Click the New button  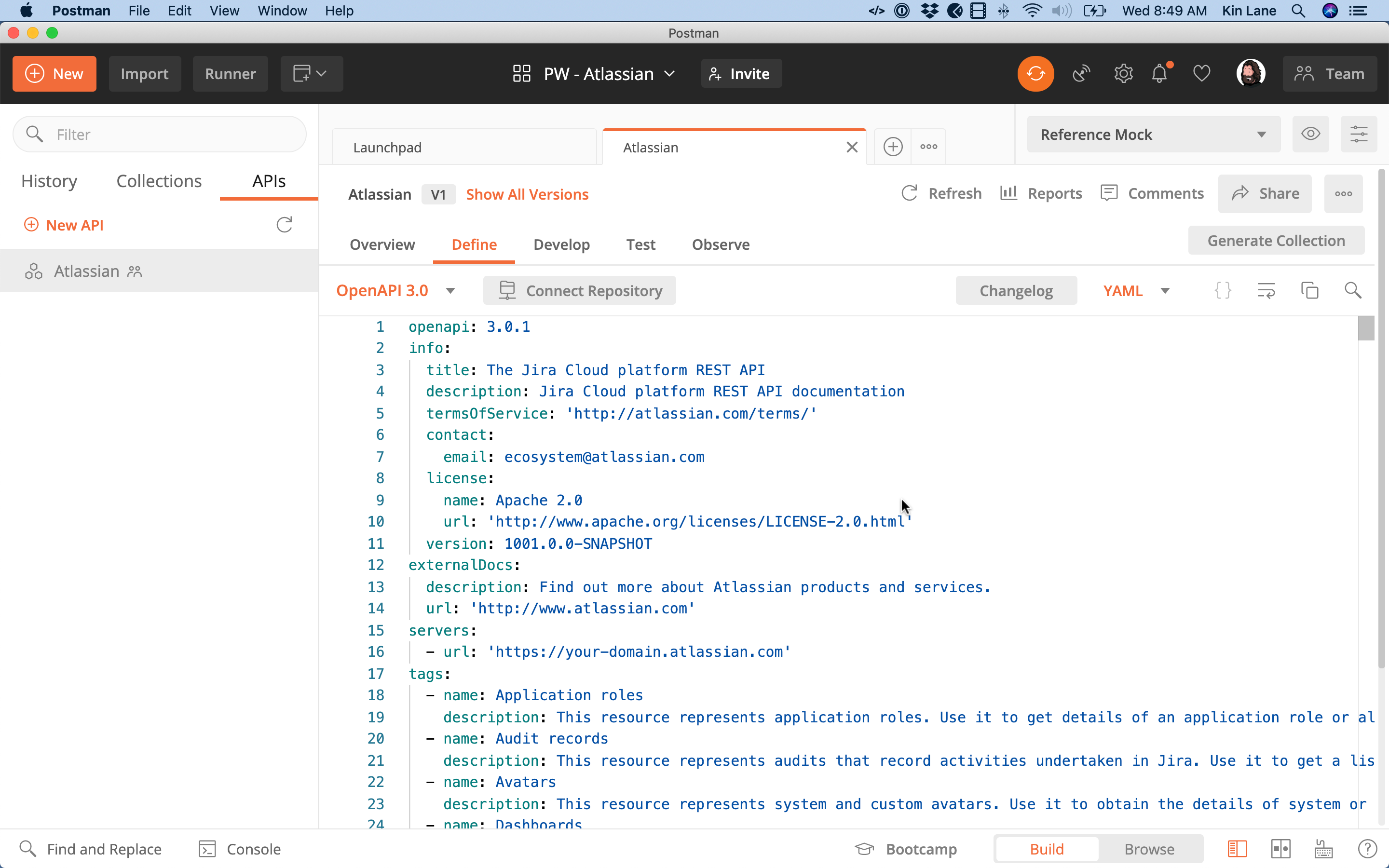54,73
